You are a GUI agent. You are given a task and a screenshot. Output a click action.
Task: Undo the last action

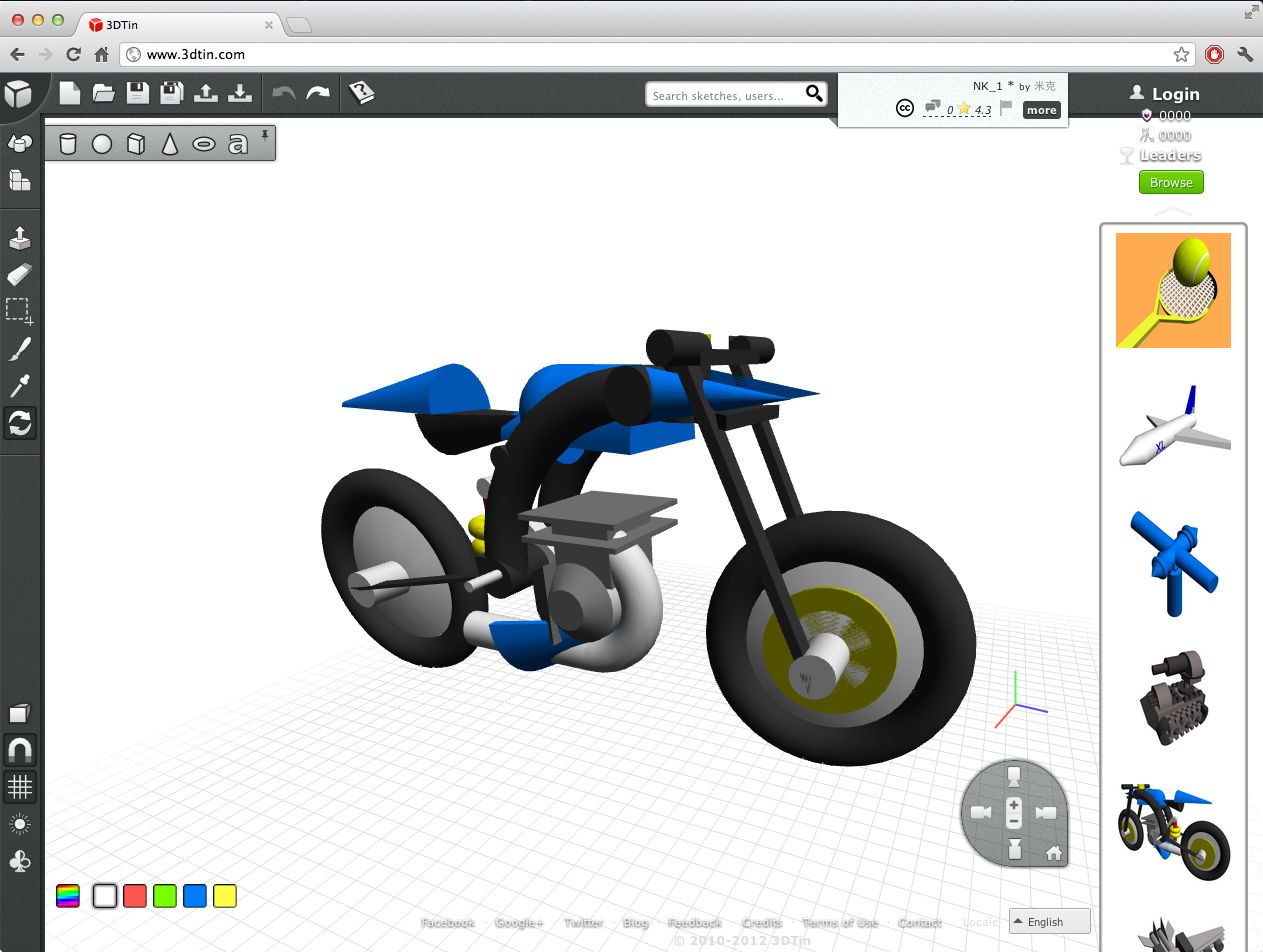click(x=284, y=93)
